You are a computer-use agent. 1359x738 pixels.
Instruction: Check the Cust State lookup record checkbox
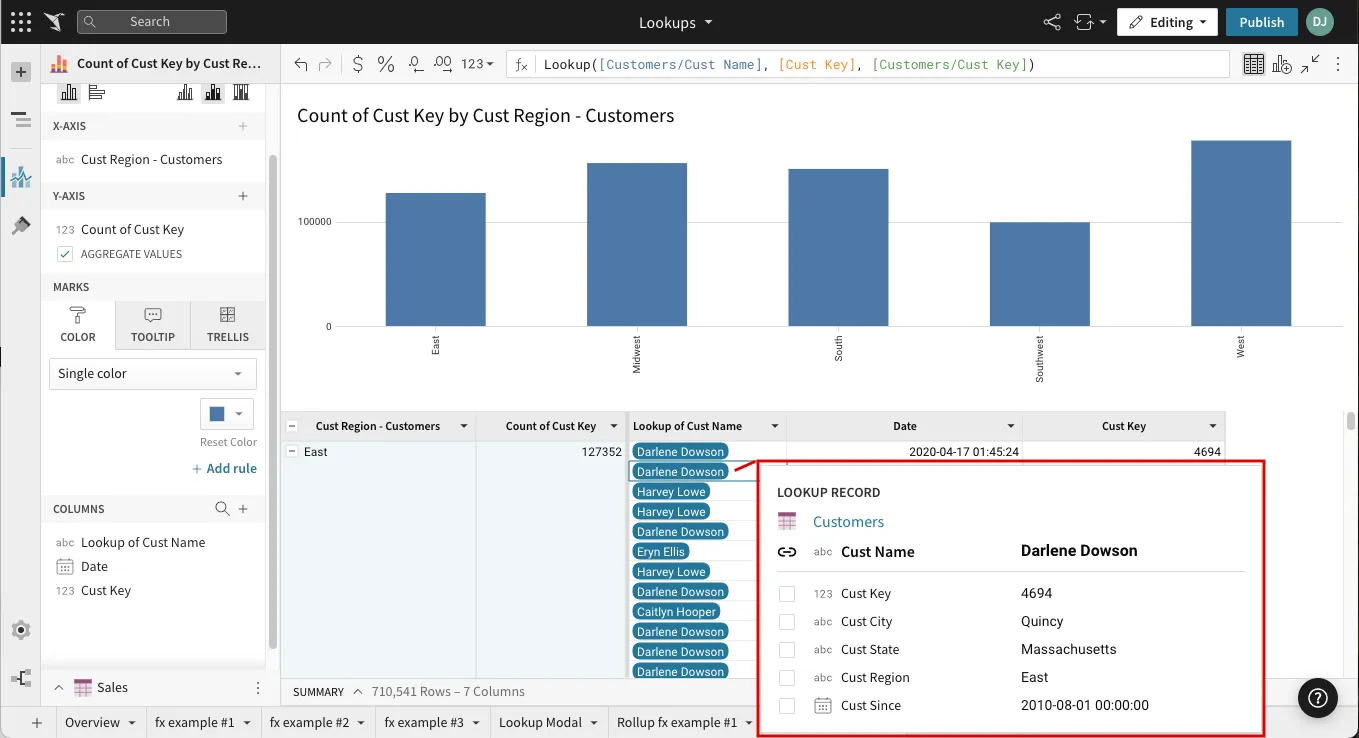click(x=787, y=650)
